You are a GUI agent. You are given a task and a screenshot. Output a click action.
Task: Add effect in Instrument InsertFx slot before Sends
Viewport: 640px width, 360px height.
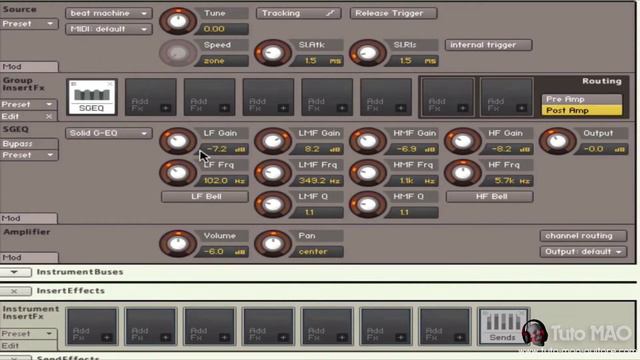444,326
